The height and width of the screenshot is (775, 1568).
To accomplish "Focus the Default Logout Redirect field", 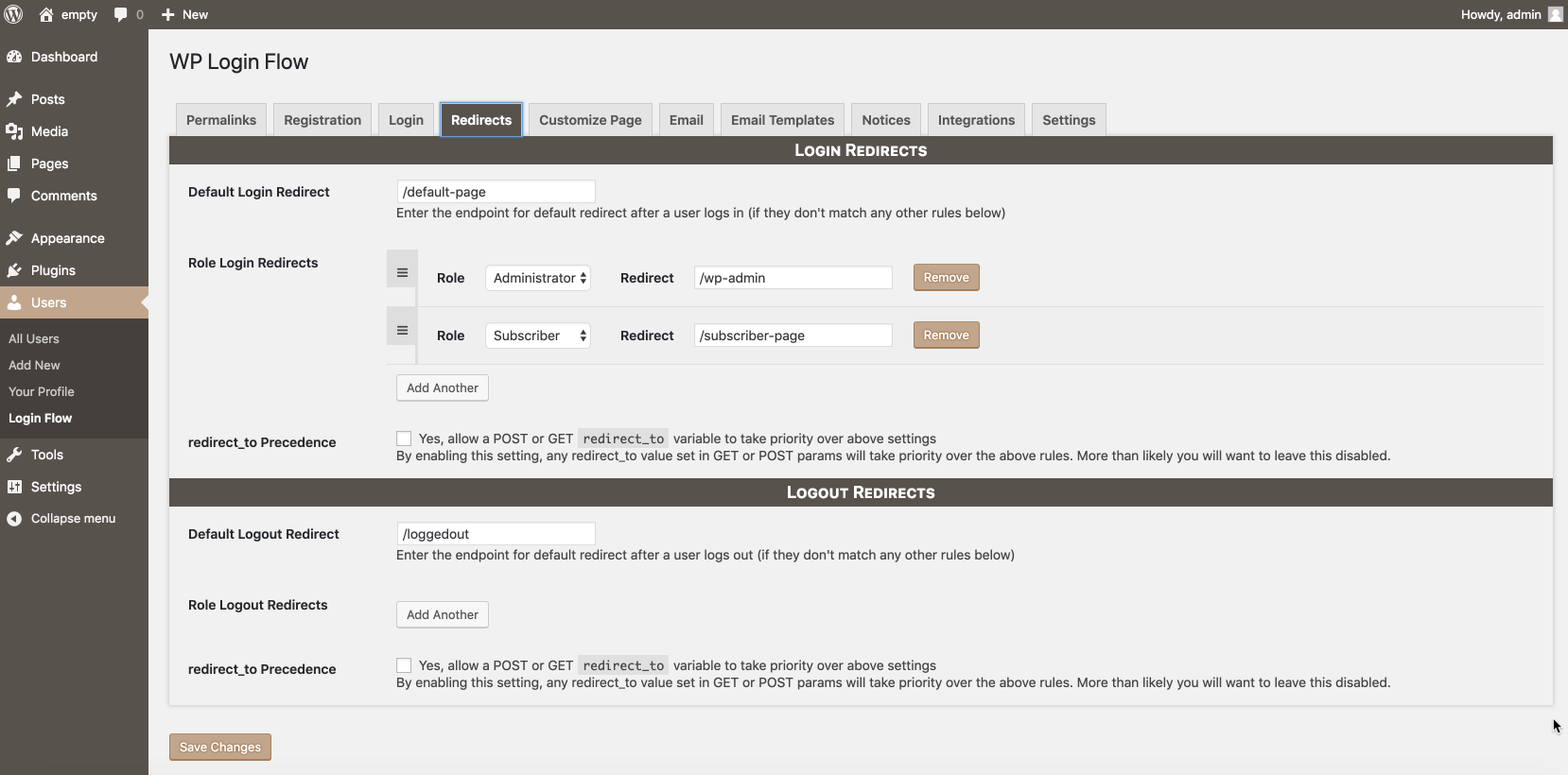I will 496,534.
